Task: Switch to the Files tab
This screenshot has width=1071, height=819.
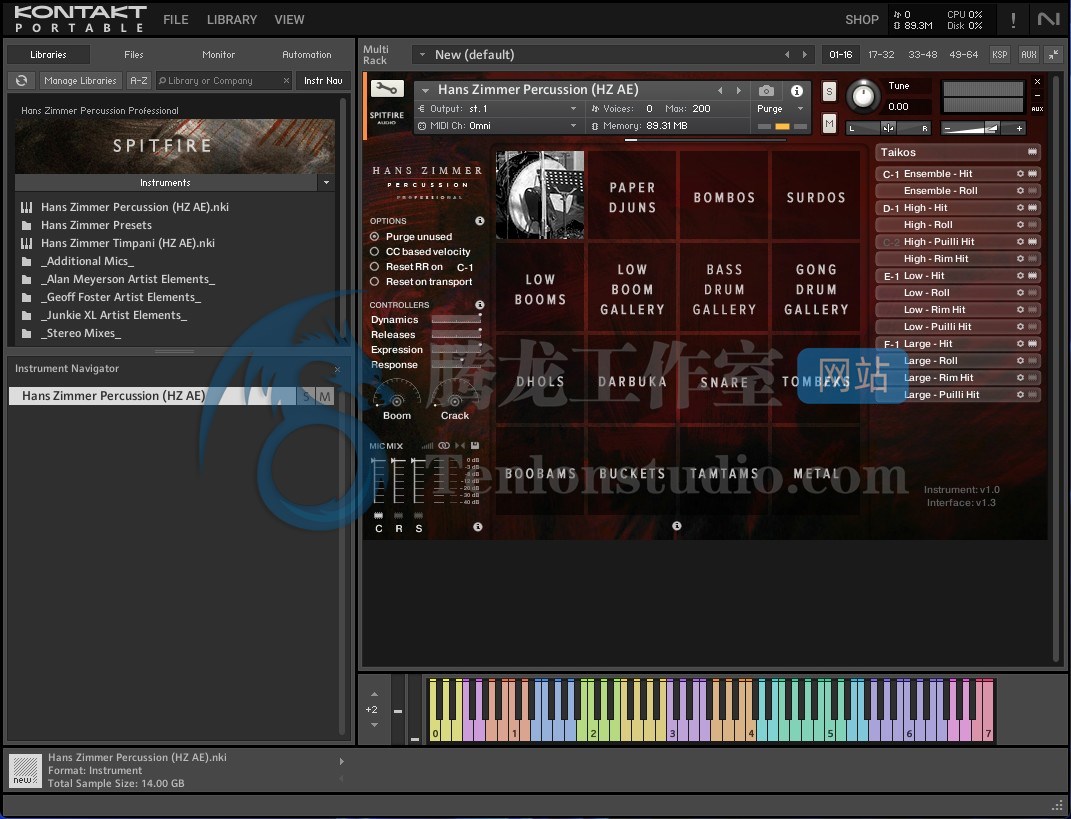Action: (134, 55)
